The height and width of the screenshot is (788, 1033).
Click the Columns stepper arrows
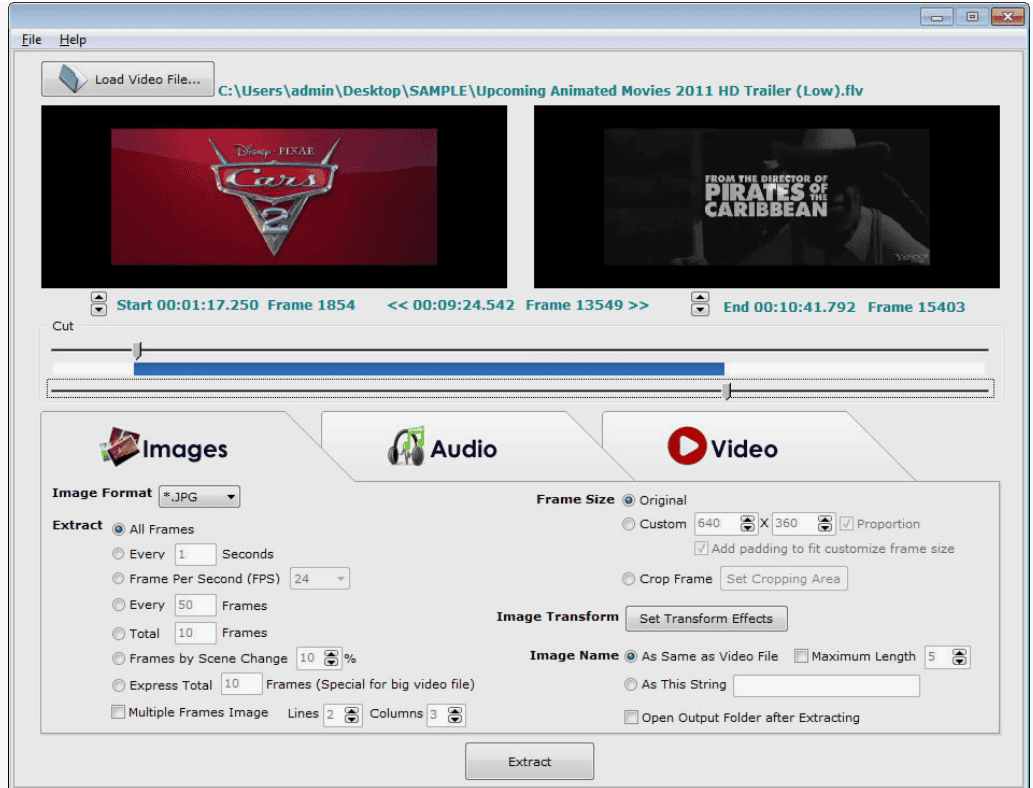coord(455,715)
